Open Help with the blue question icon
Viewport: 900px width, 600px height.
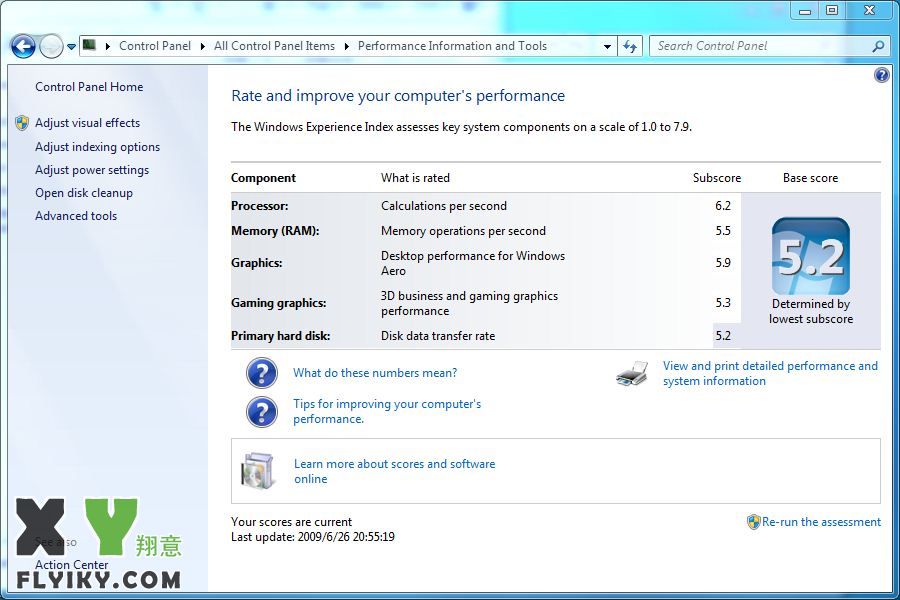point(882,75)
